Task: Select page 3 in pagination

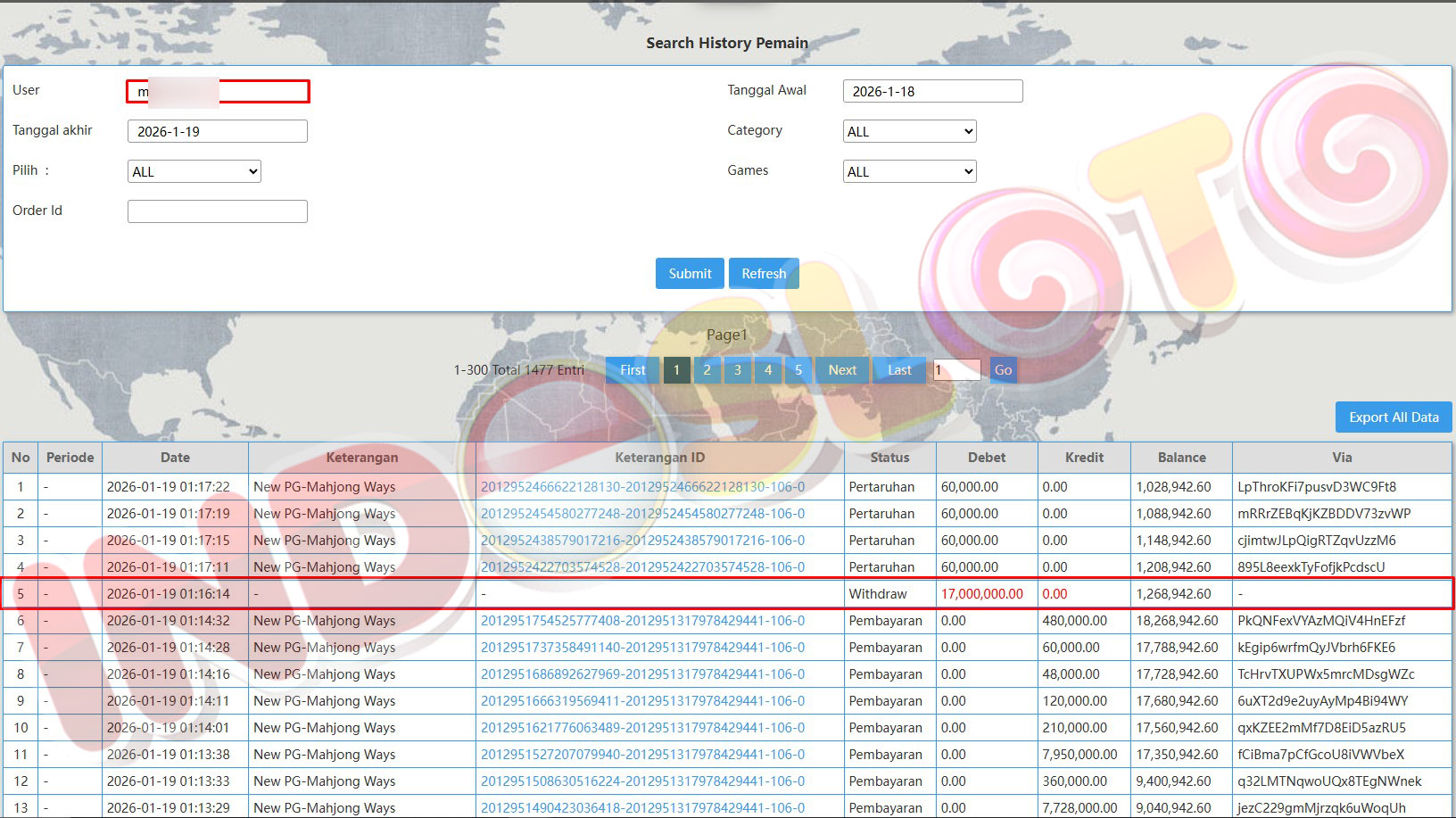Action: tap(737, 370)
